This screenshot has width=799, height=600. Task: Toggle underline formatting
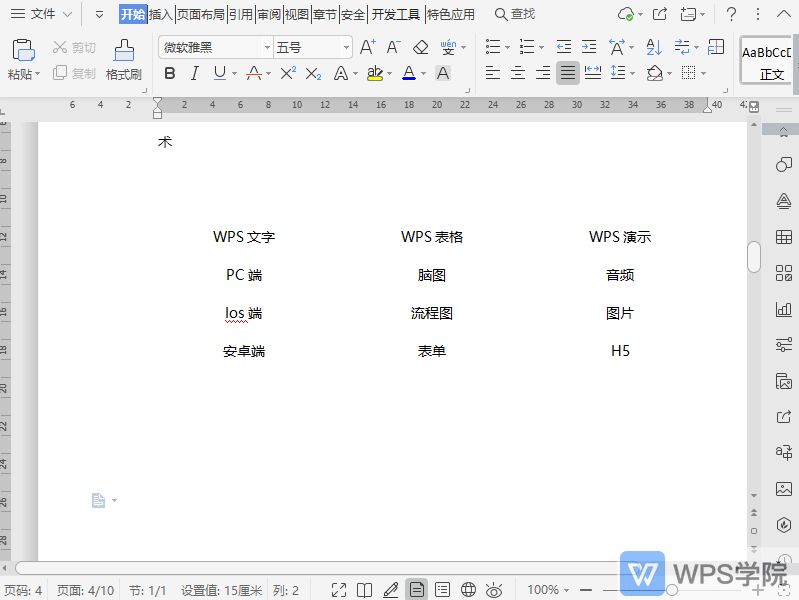(x=220, y=73)
